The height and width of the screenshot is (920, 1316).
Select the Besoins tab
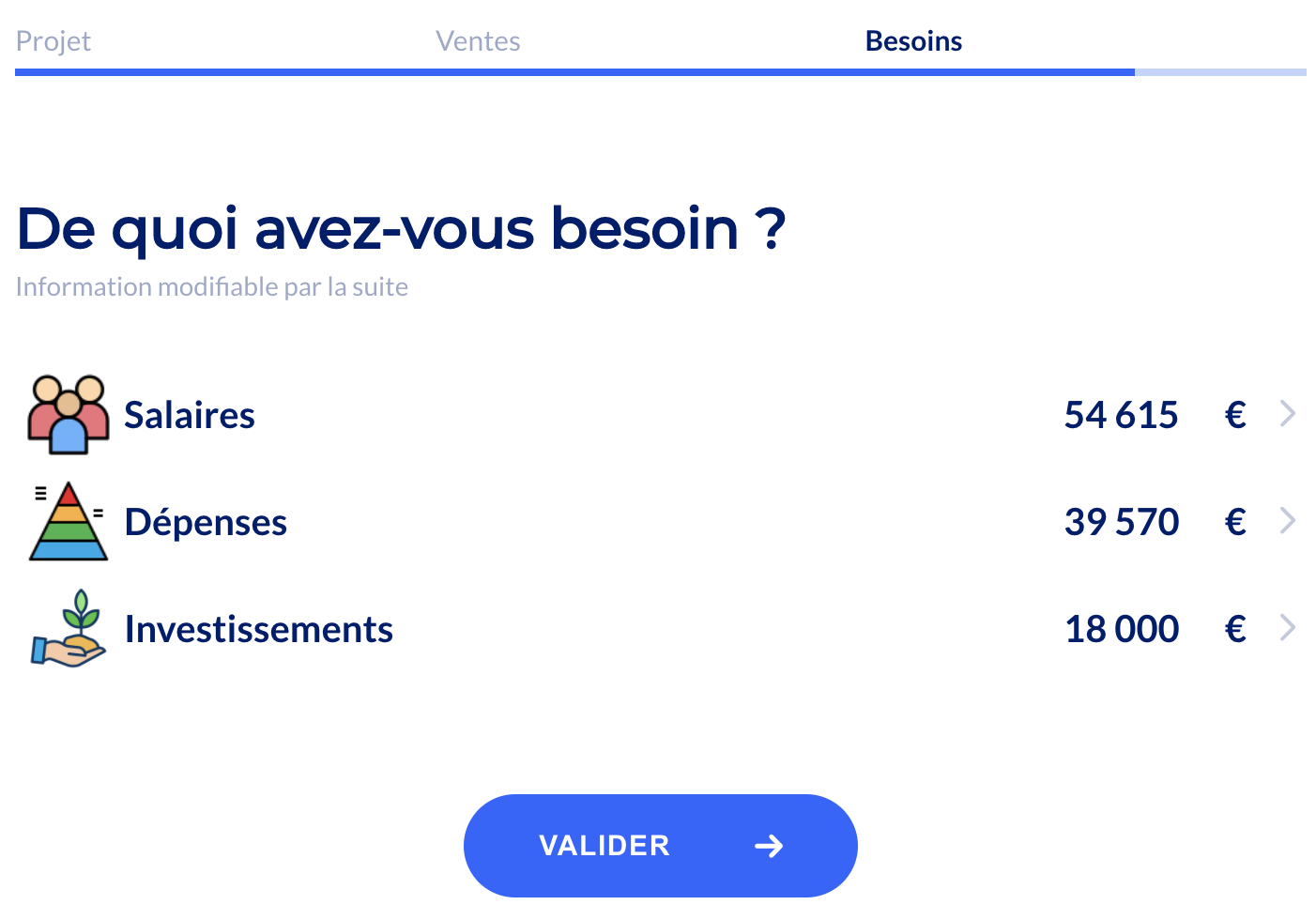coord(913,41)
